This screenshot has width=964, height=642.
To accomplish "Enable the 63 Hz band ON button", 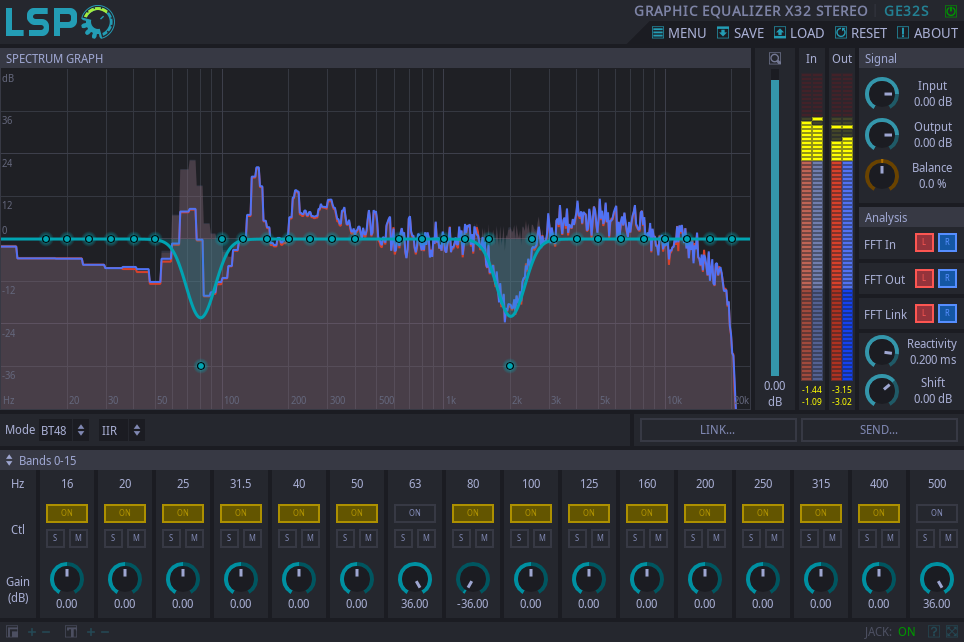I will [x=415, y=513].
